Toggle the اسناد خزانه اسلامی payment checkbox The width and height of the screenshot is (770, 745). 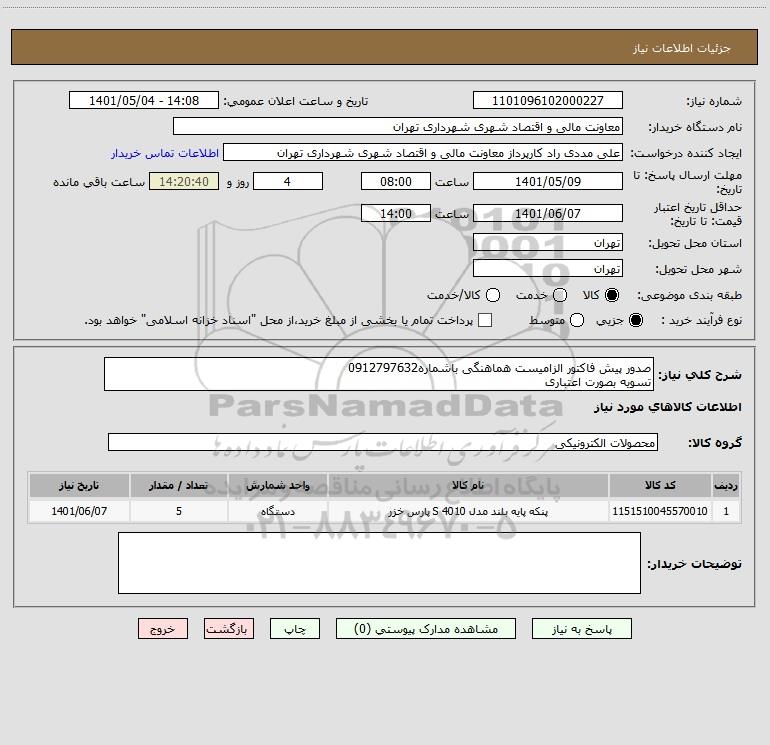point(485,321)
